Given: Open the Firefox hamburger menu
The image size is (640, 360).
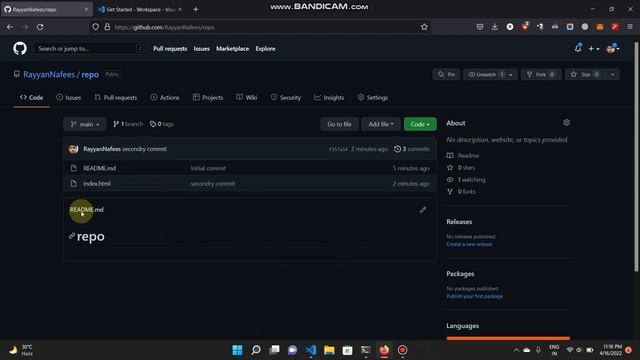Looking at the screenshot, I should pyautogui.click(x=630, y=27).
